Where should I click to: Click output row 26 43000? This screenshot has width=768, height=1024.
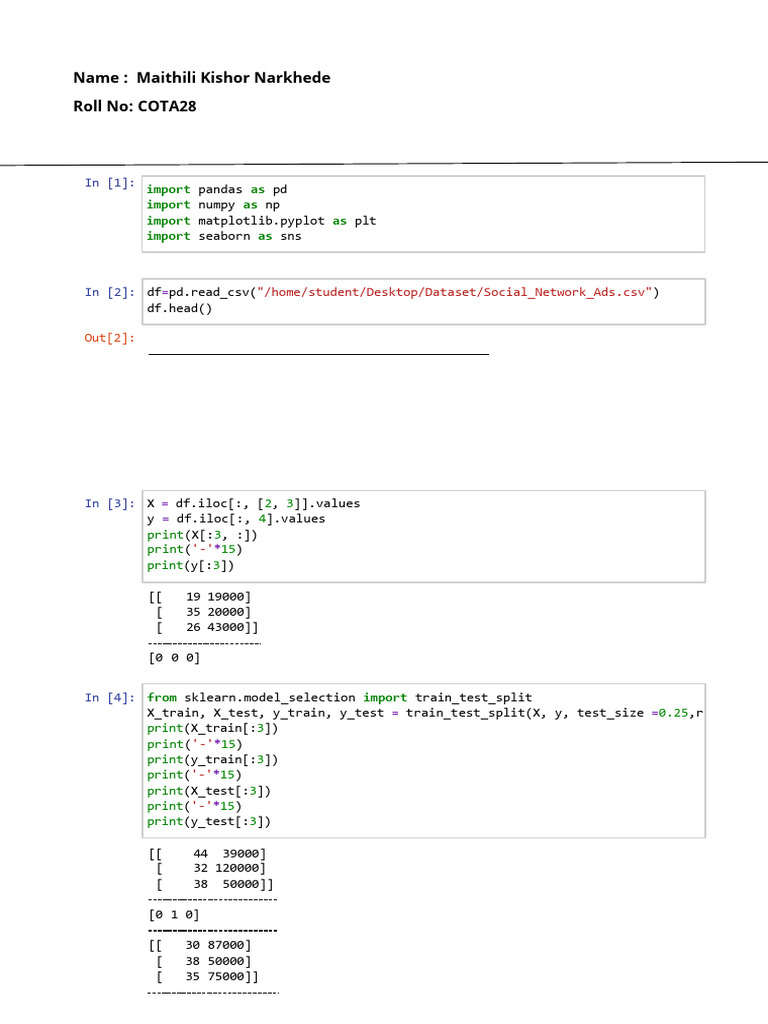(207, 627)
